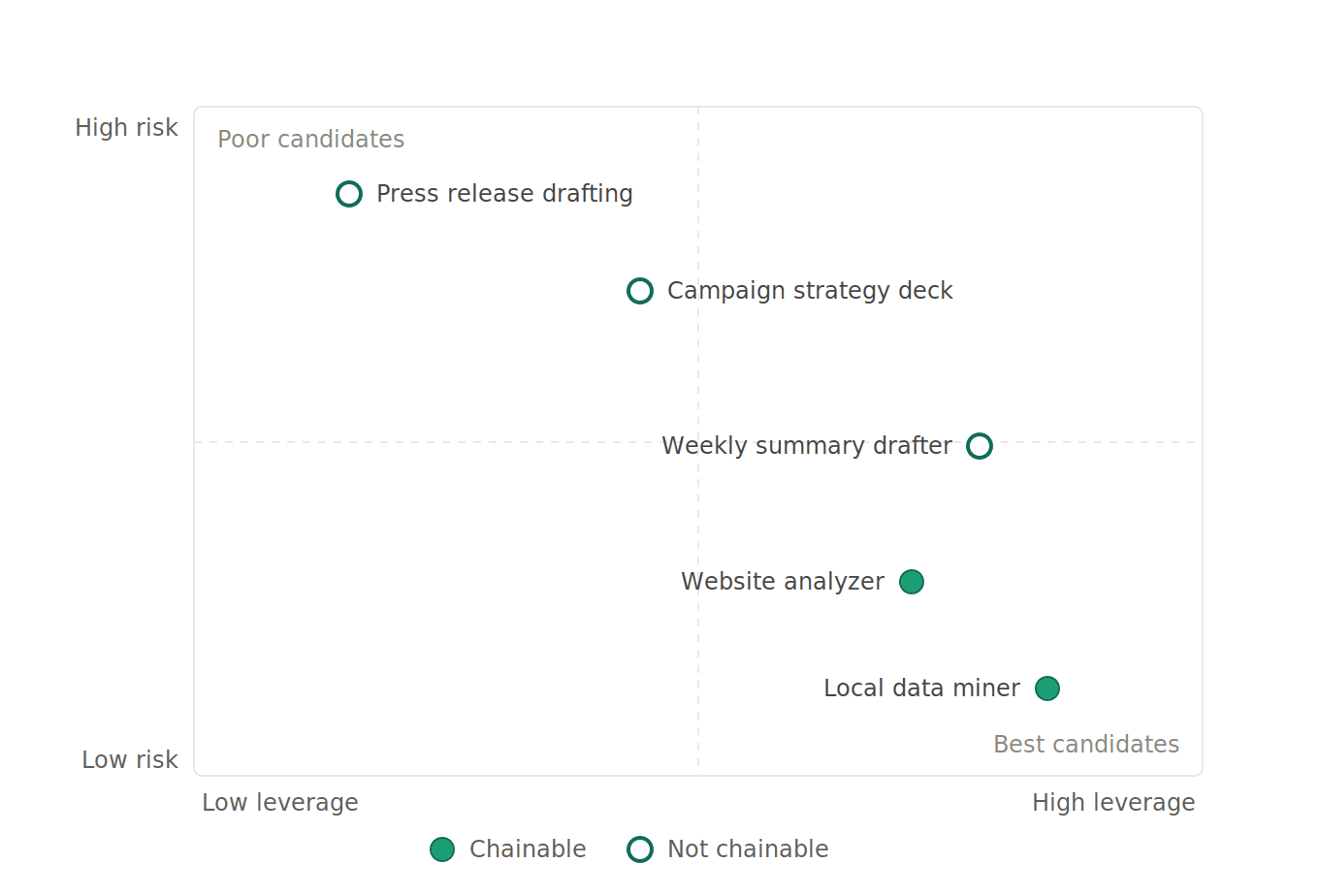
Task: Click the Press release drafting data point circle
Action: click(x=349, y=194)
